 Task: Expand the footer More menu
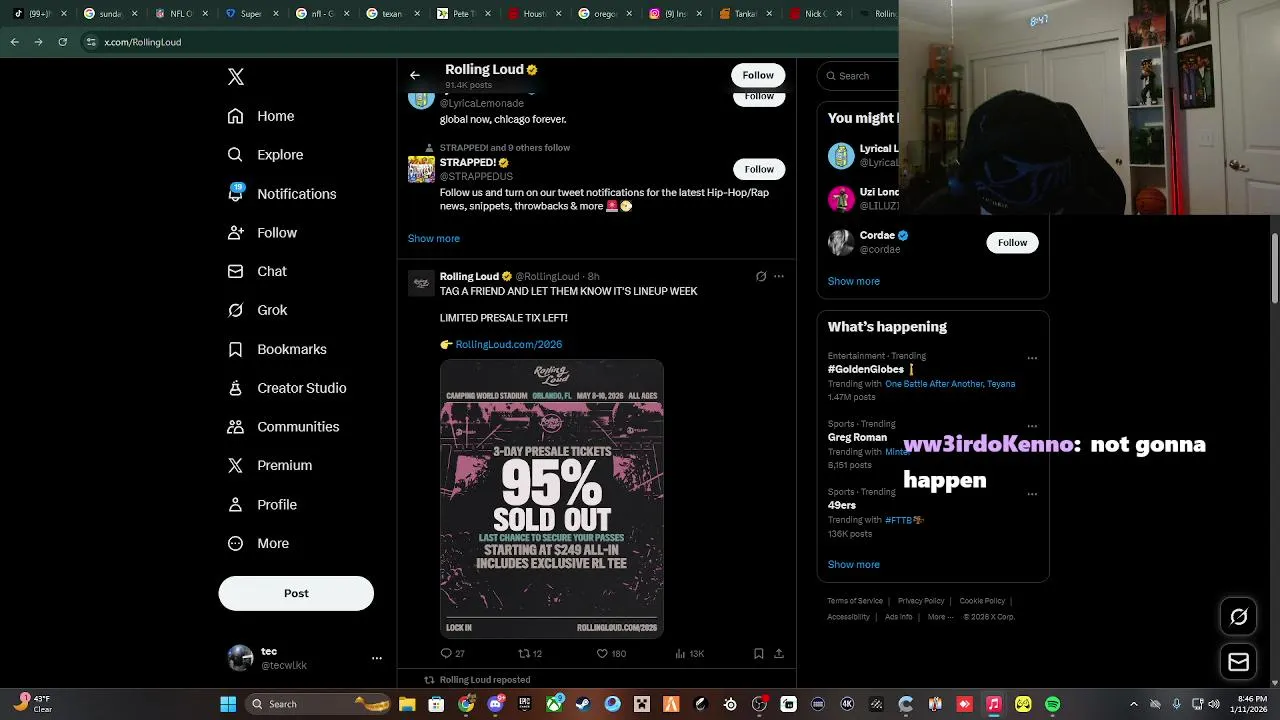(941, 617)
